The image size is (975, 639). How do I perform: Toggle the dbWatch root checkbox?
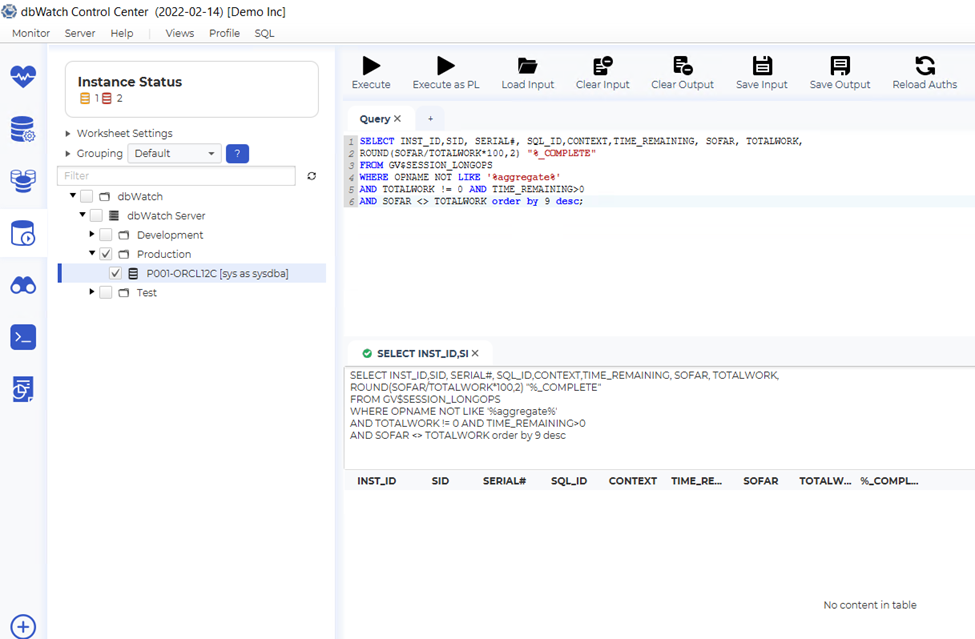point(86,196)
